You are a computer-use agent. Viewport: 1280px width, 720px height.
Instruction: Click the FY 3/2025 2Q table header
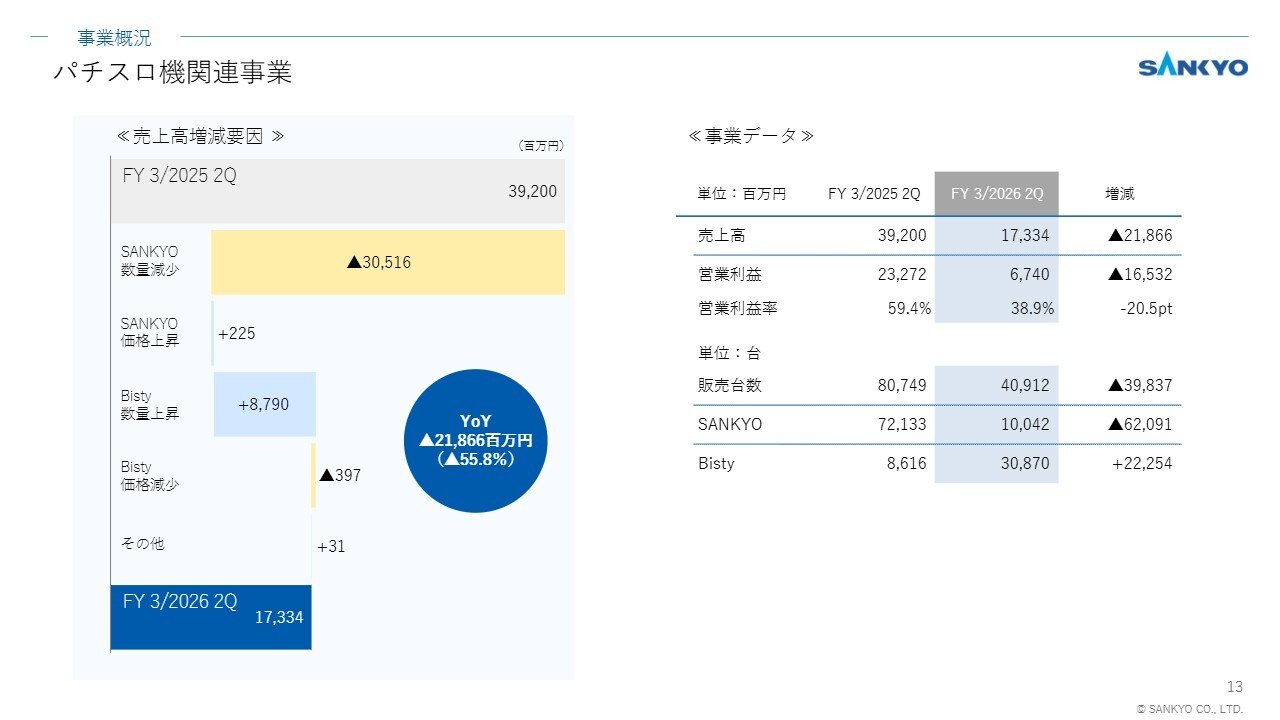873,194
